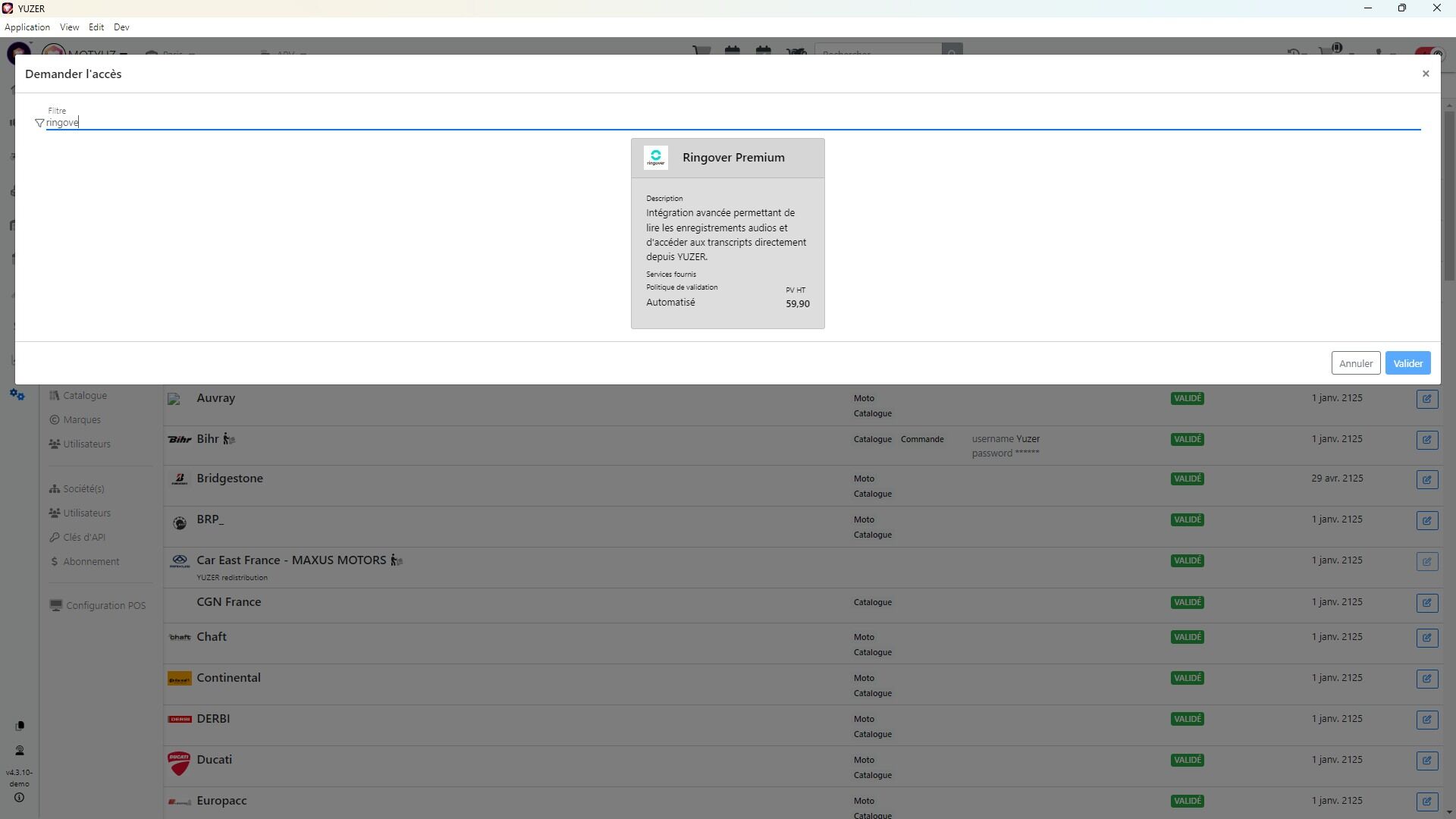Click the vertical scrollbar on right

1449,197
